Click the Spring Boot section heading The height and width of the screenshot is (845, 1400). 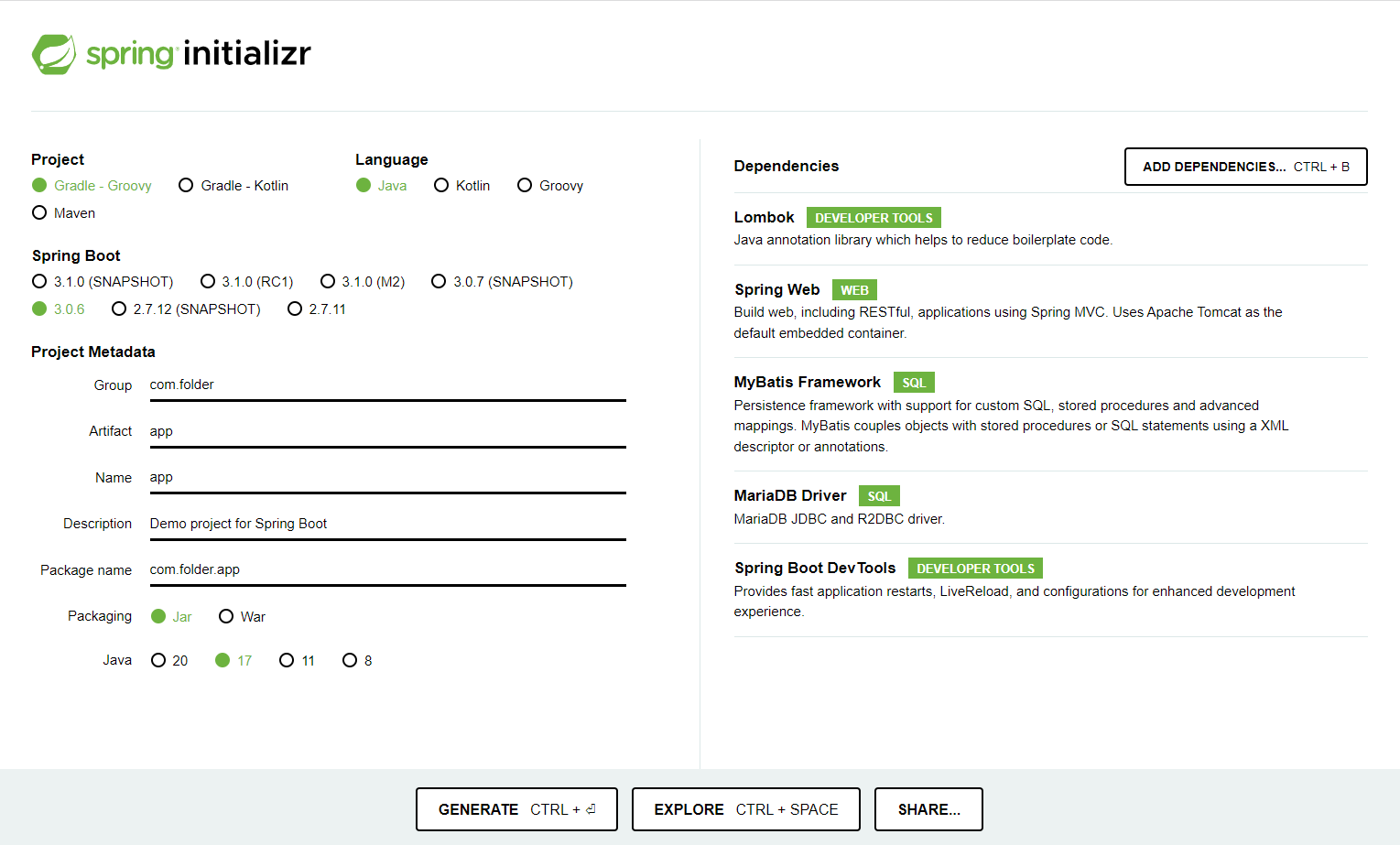tap(76, 255)
